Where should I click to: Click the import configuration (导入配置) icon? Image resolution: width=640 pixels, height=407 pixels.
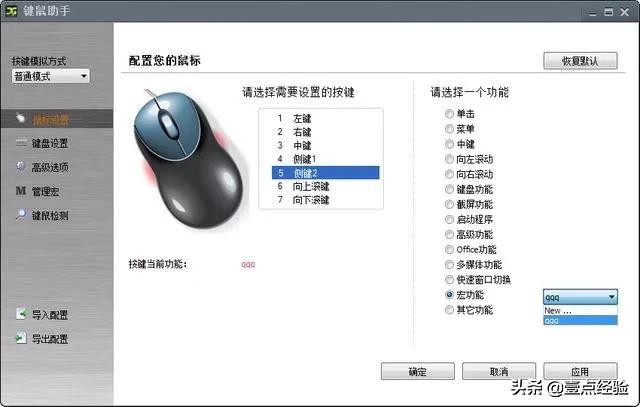pos(21,314)
